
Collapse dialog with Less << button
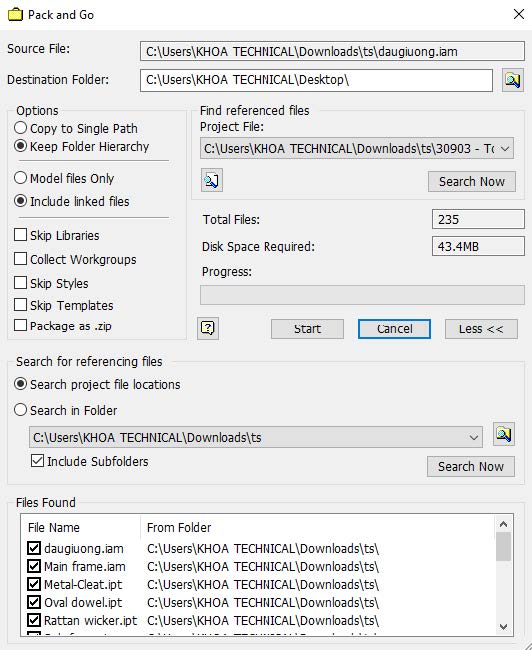coord(481,329)
